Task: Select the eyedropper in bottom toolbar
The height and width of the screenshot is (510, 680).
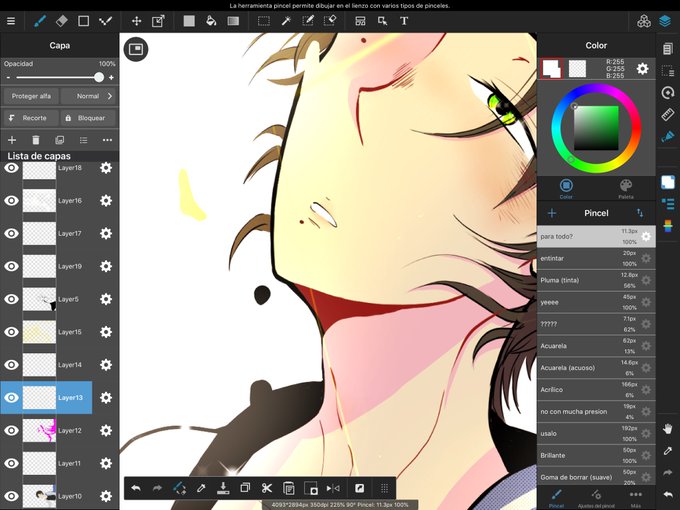Action: tap(201, 488)
